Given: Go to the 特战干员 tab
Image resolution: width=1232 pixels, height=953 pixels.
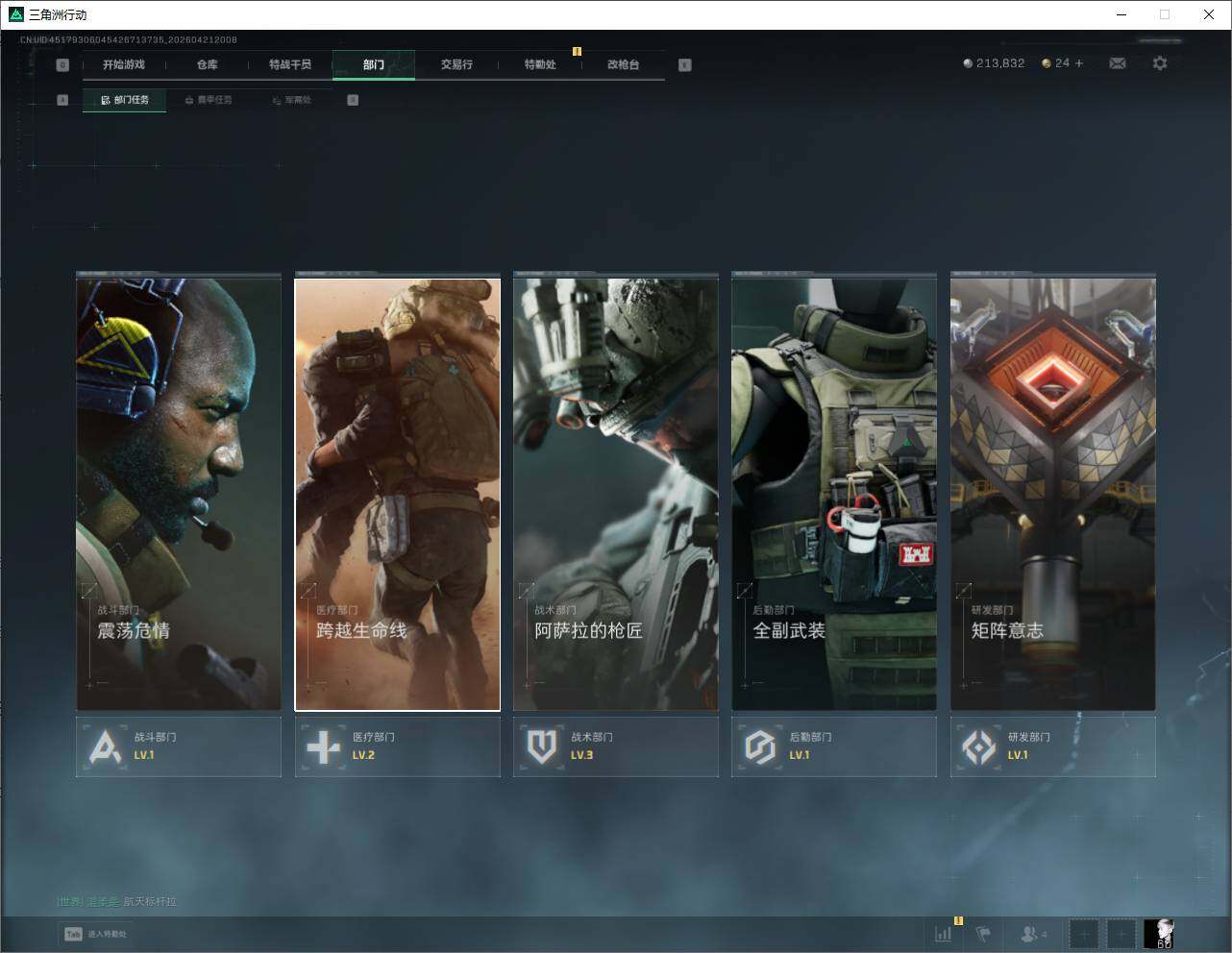Looking at the screenshot, I should click(x=290, y=64).
